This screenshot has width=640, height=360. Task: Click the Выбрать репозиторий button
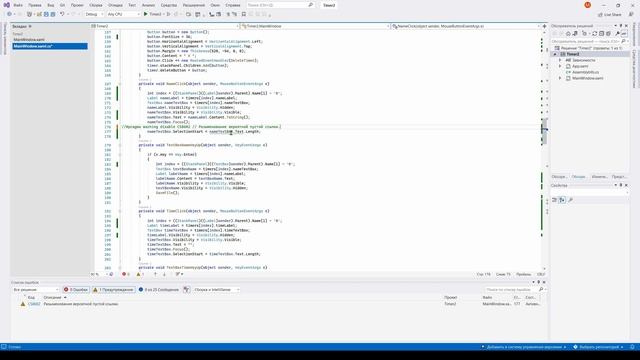click(598, 347)
